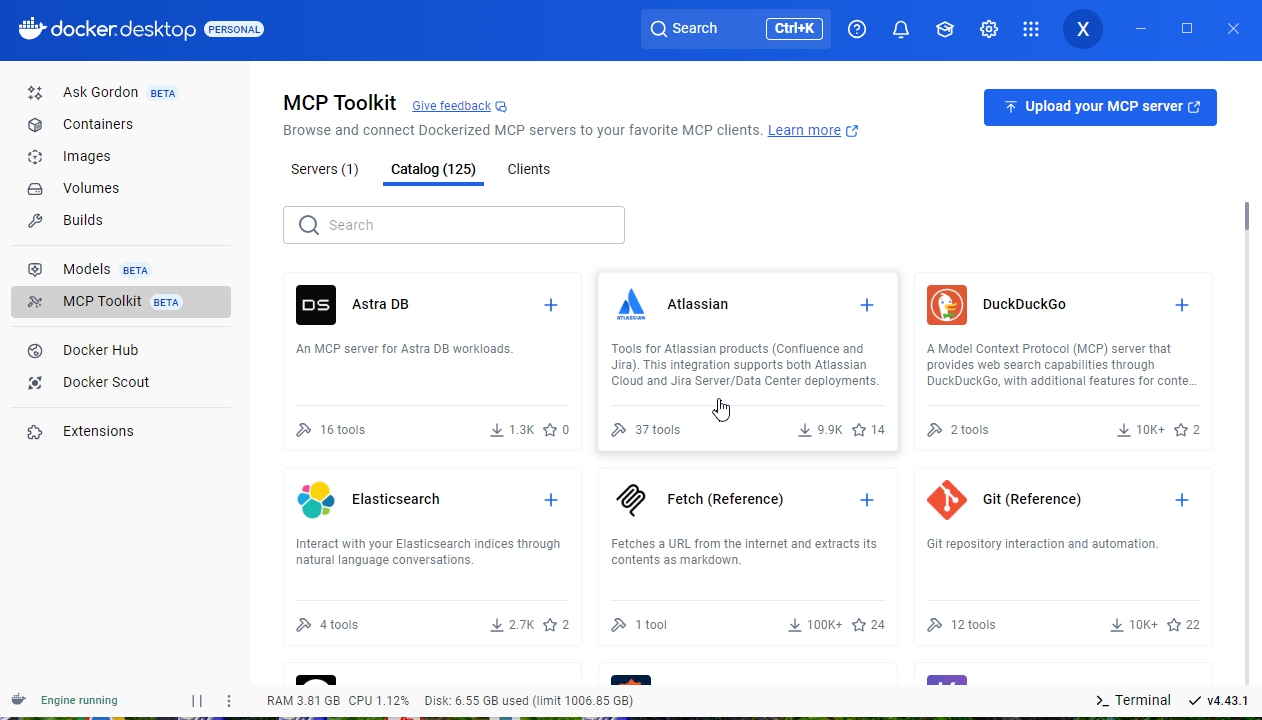Screen dimensions: 1262x720
Task: Open the Elasticsearch card title
Action: [396, 499]
